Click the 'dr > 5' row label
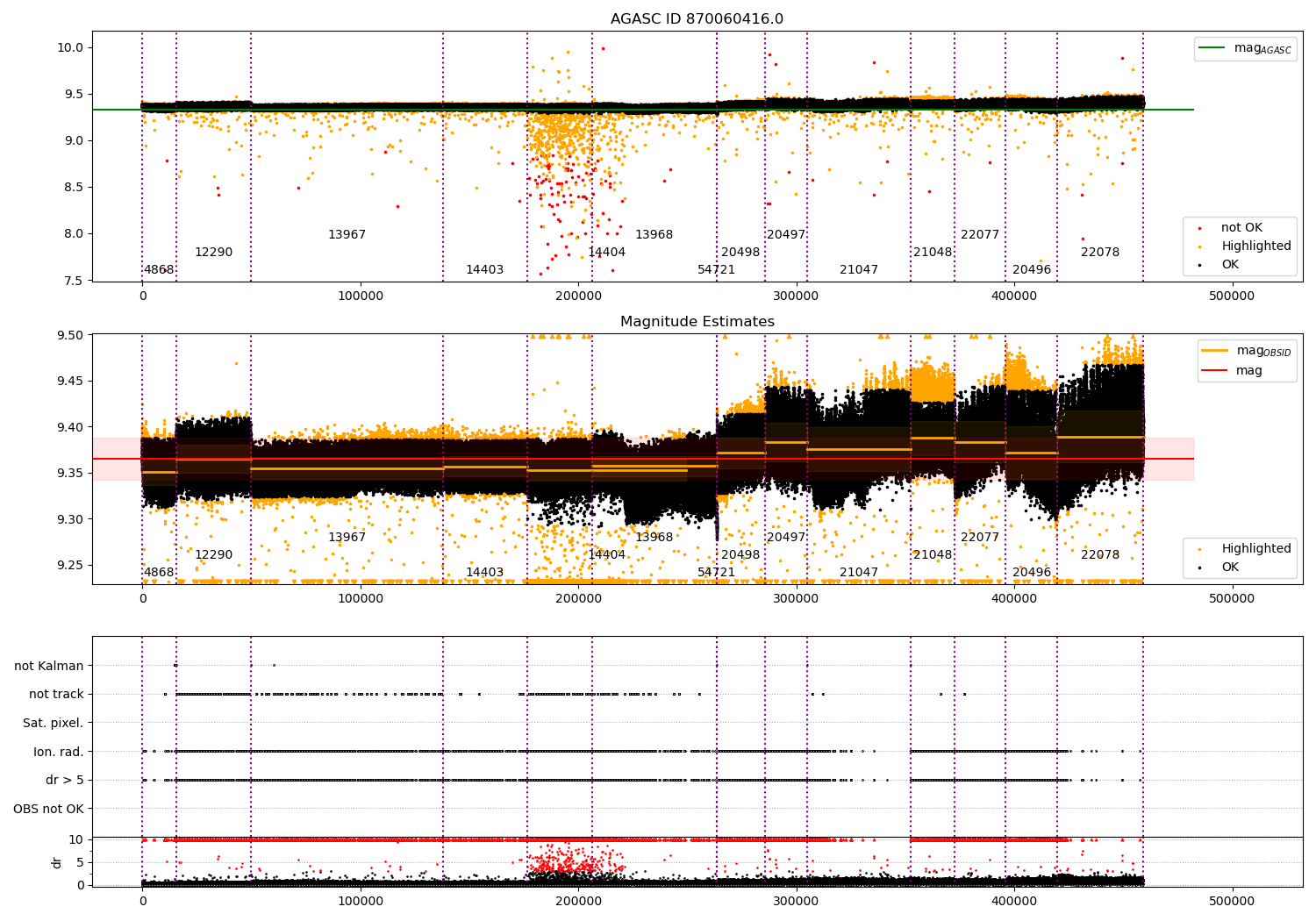Screen dimensions: 1316x921 tap(65, 781)
